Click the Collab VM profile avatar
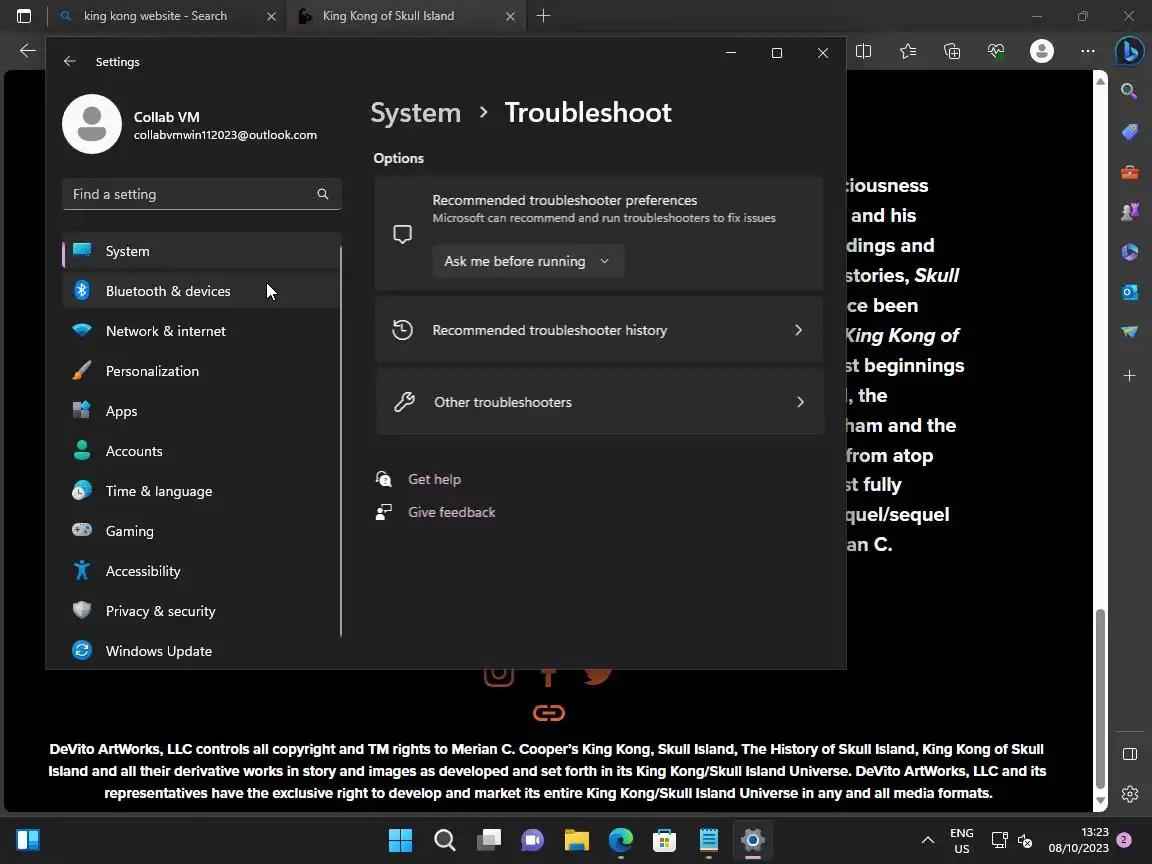Image resolution: width=1152 pixels, height=864 pixels. [x=92, y=124]
